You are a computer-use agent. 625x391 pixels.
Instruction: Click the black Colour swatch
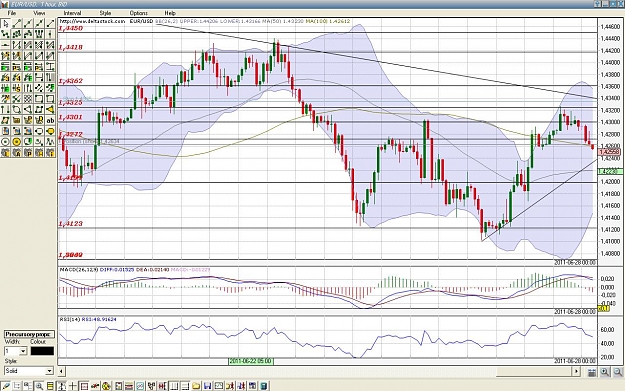42,351
